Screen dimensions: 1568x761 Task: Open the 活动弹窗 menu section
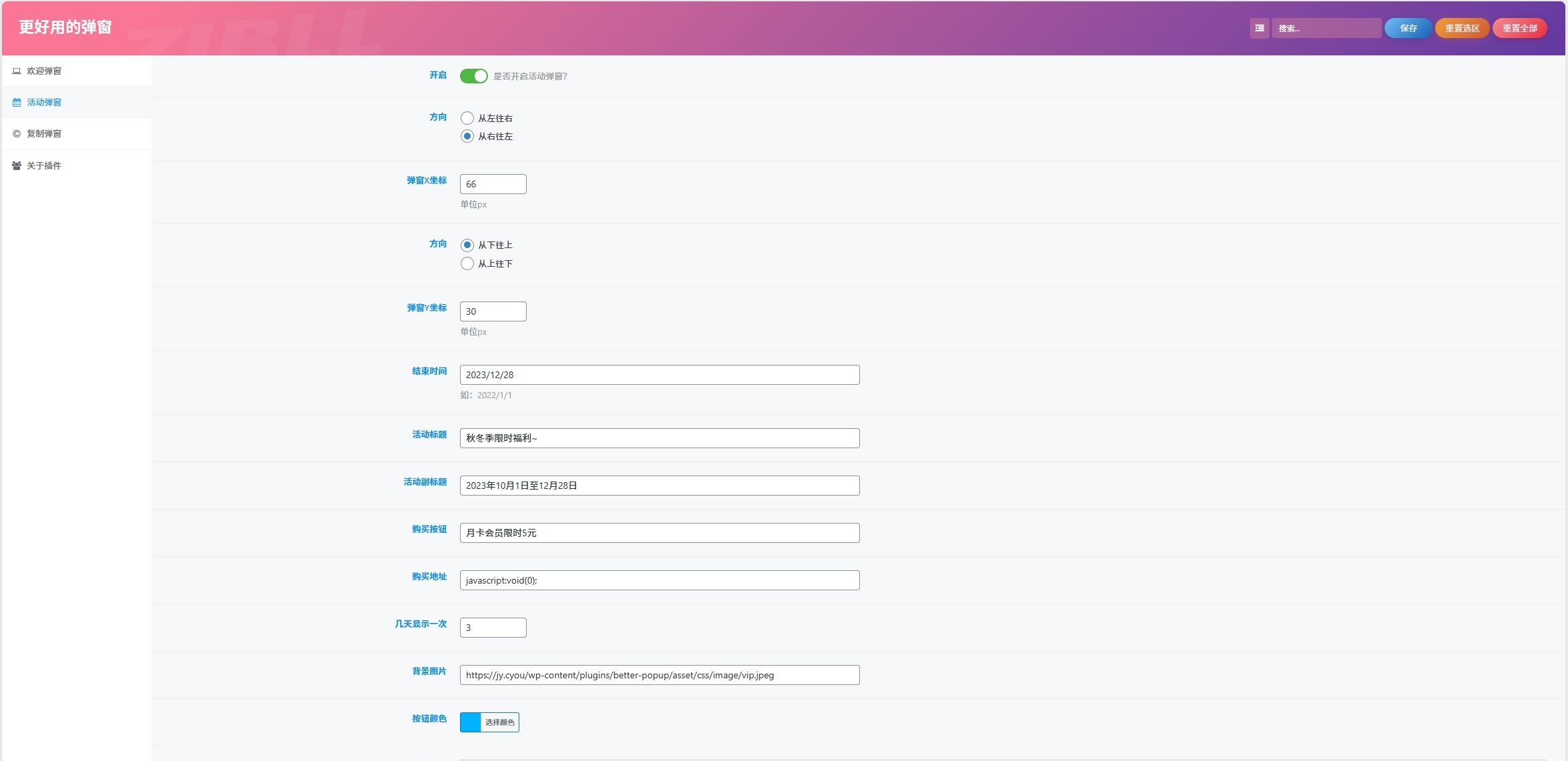[x=77, y=102]
